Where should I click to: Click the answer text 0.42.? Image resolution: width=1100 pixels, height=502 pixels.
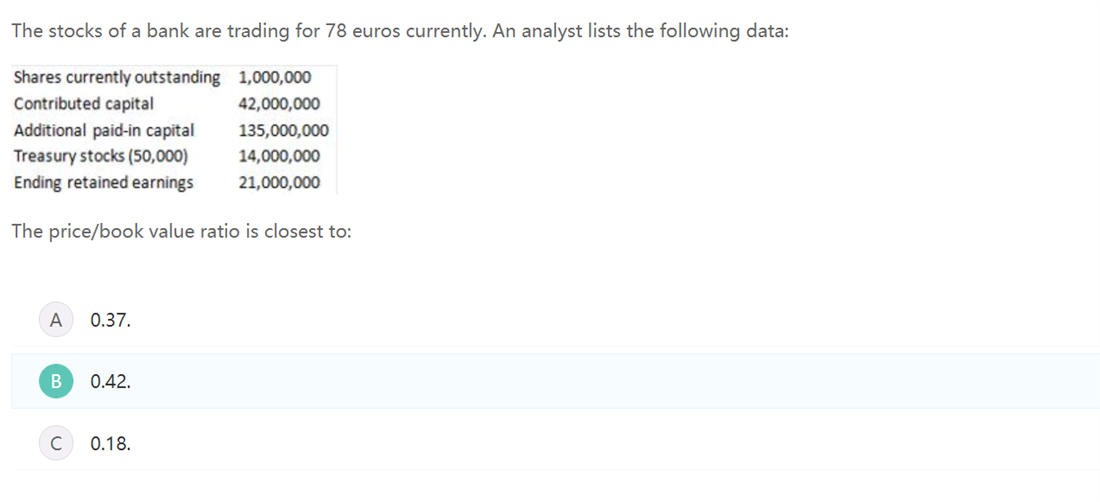click(111, 382)
